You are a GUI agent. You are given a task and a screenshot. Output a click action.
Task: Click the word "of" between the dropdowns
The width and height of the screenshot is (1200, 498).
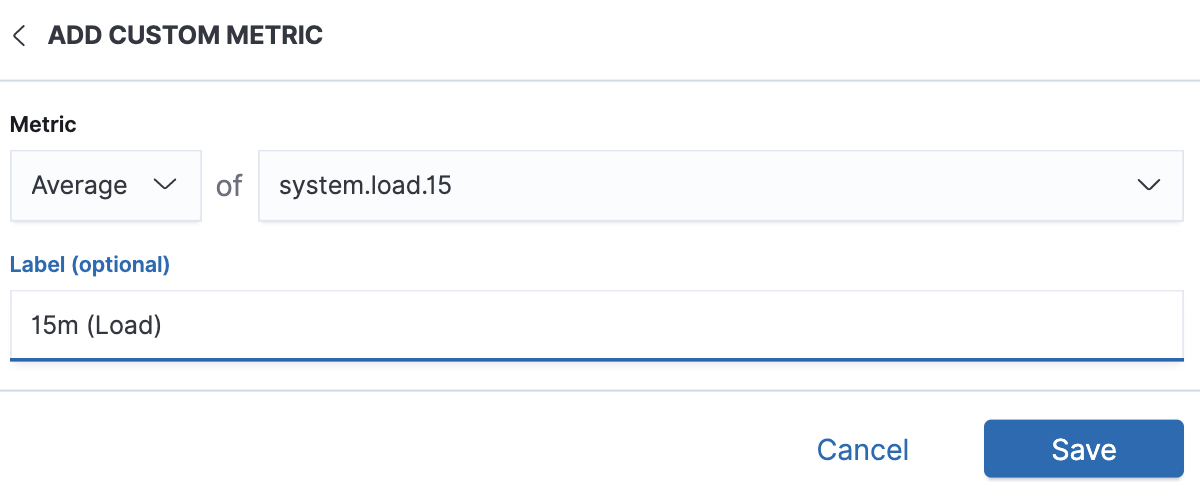[x=230, y=186]
